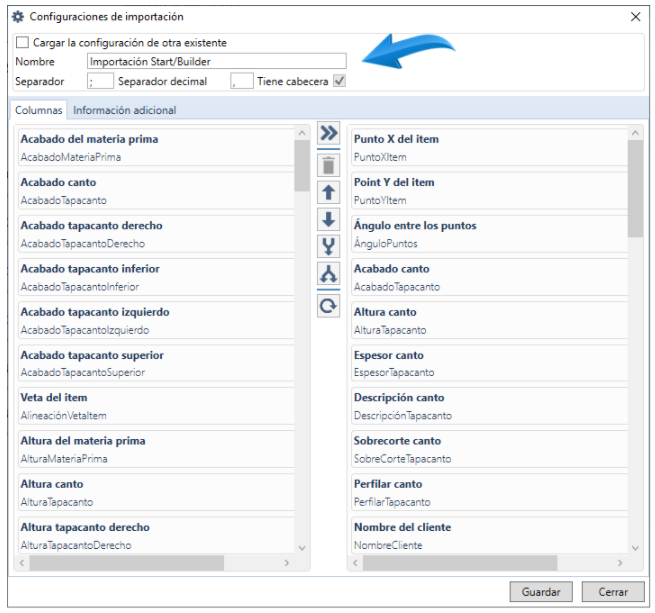655x613 pixels.
Task: Open the Información adicional tab
Action: (124, 110)
